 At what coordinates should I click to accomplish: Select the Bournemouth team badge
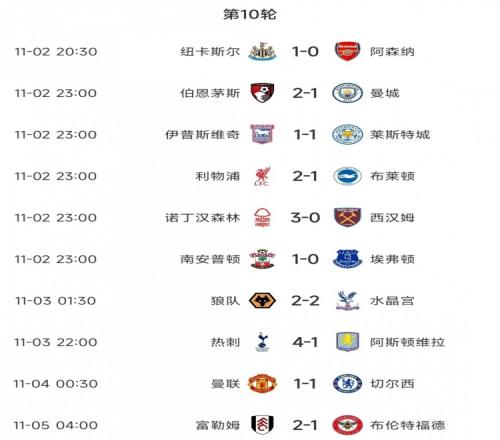click(x=262, y=93)
